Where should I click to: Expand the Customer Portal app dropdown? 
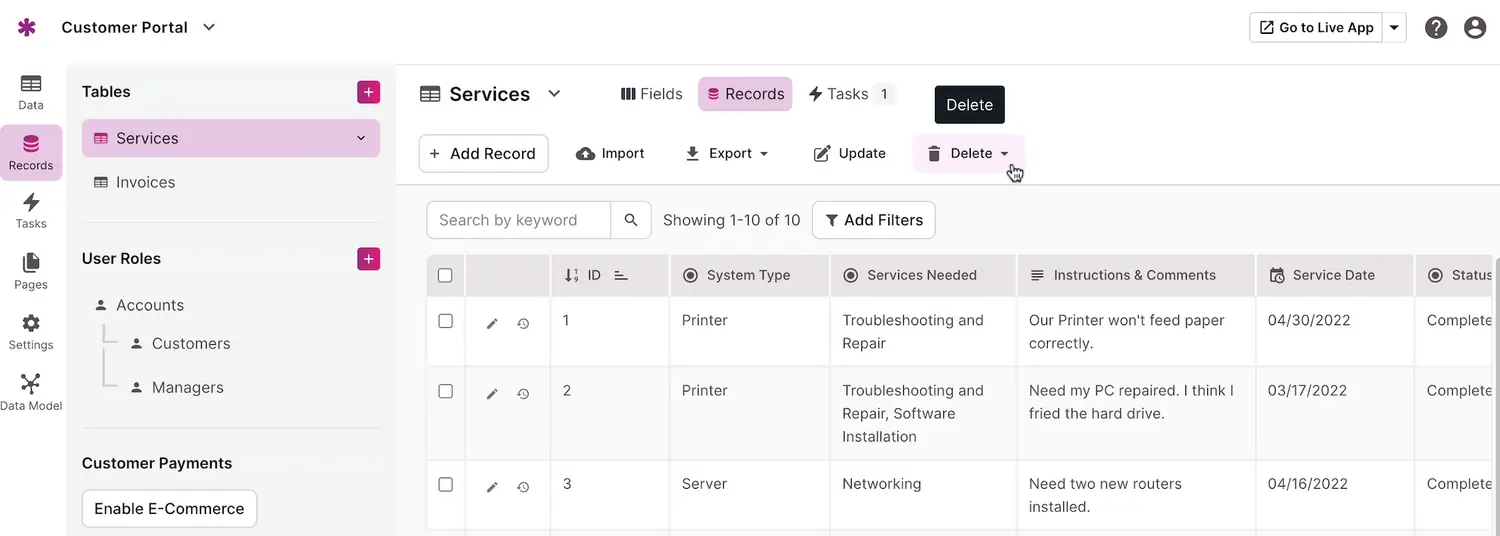pos(209,27)
